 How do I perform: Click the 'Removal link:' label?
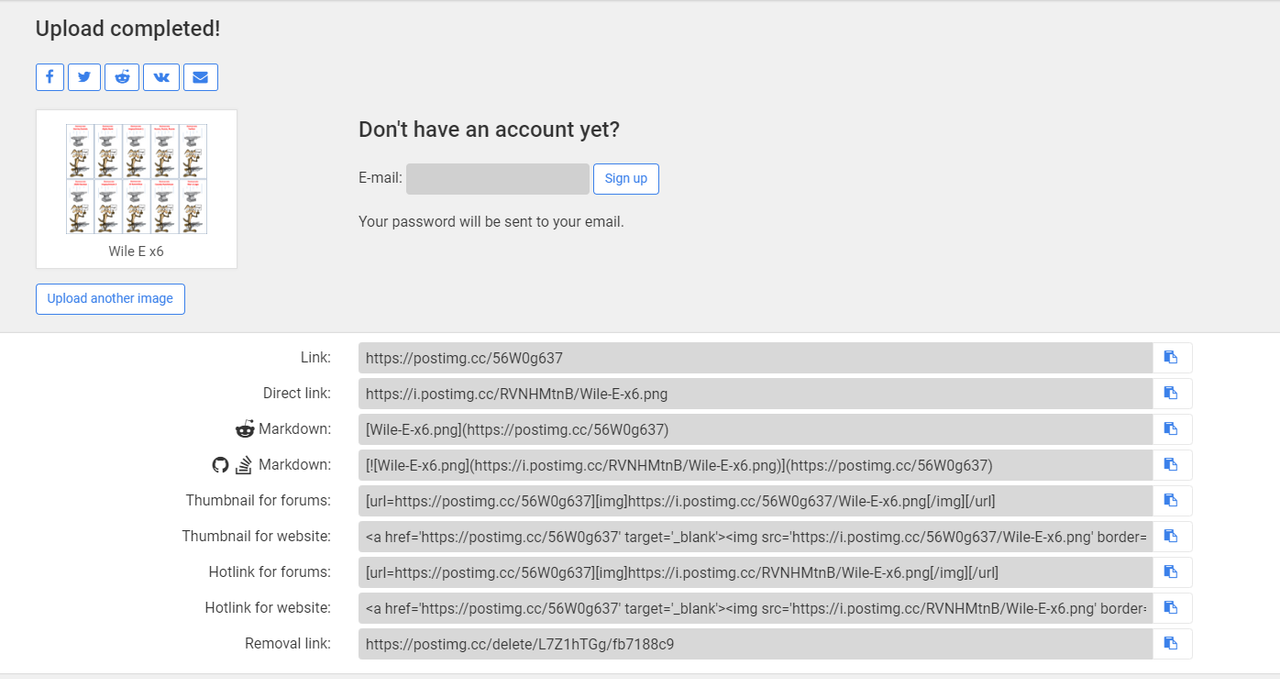point(288,644)
